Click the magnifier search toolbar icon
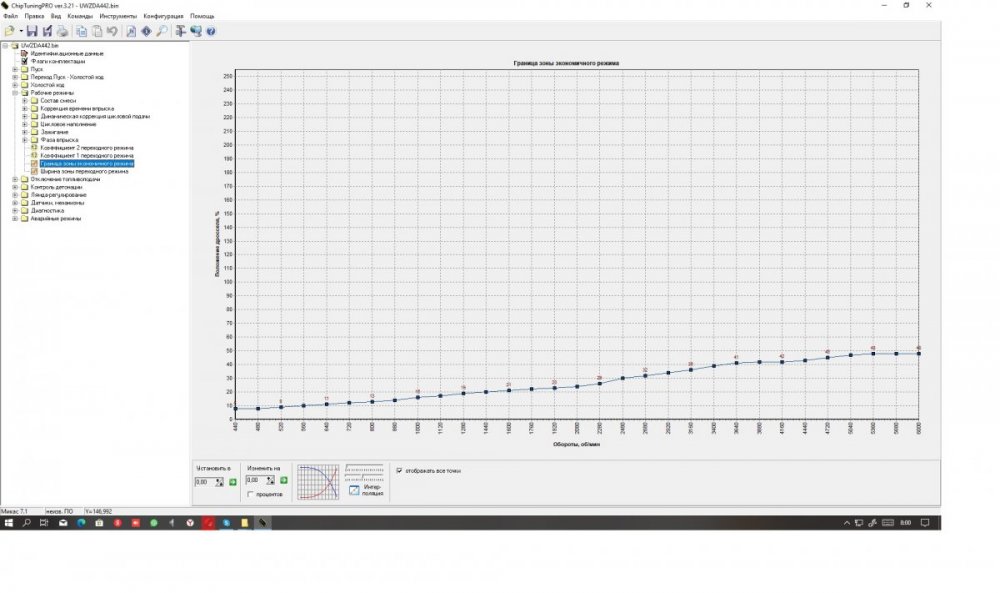Image resolution: width=1000 pixels, height=593 pixels. [x=161, y=31]
